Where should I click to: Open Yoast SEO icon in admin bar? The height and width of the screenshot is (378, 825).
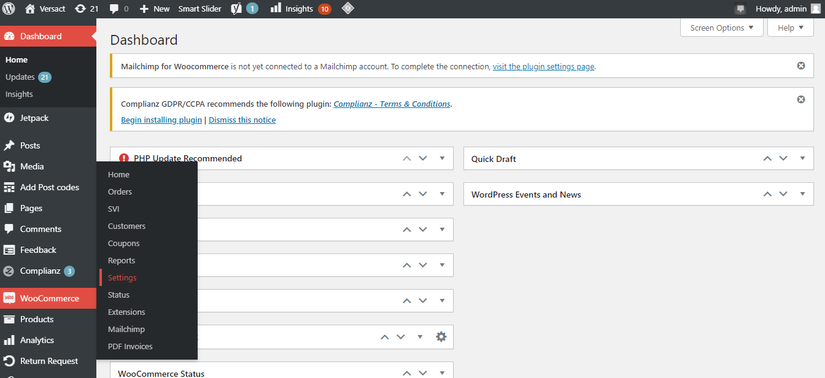pyautogui.click(x=236, y=8)
